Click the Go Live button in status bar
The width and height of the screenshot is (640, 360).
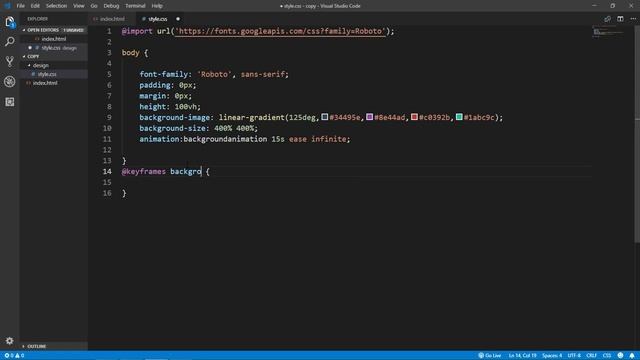pos(490,356)
